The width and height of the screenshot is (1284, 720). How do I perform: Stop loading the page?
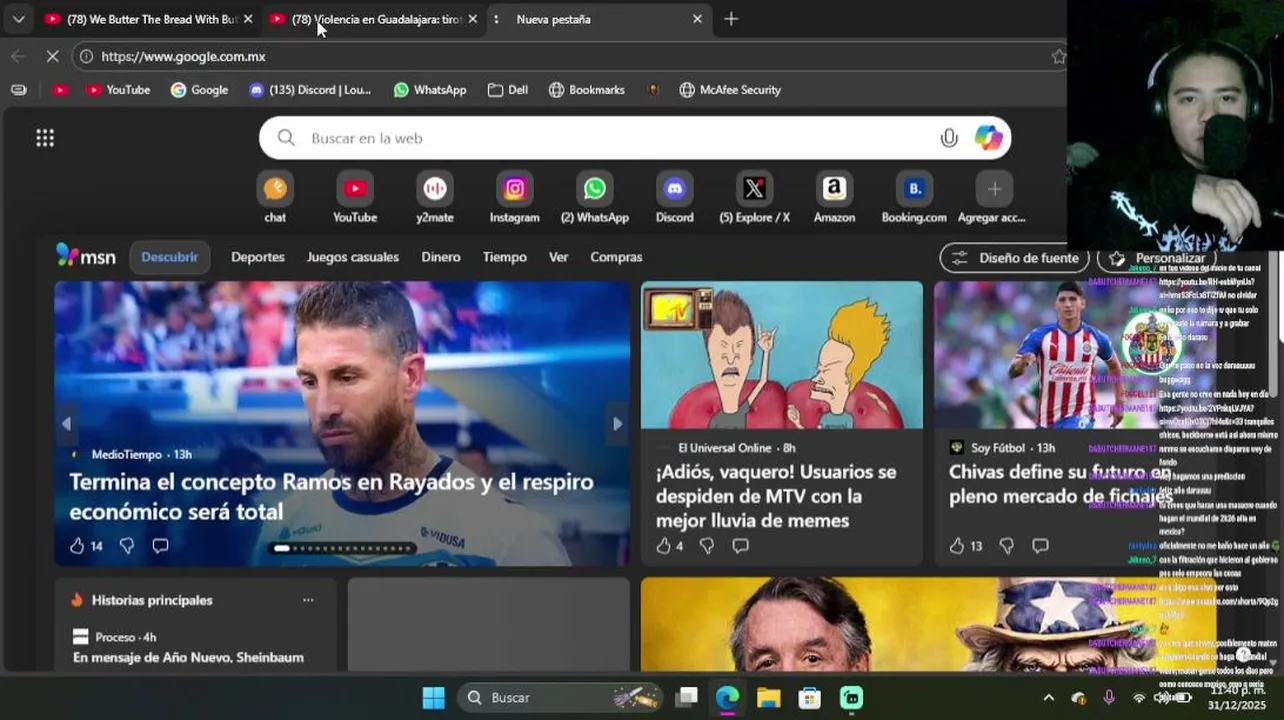(52, 56)
